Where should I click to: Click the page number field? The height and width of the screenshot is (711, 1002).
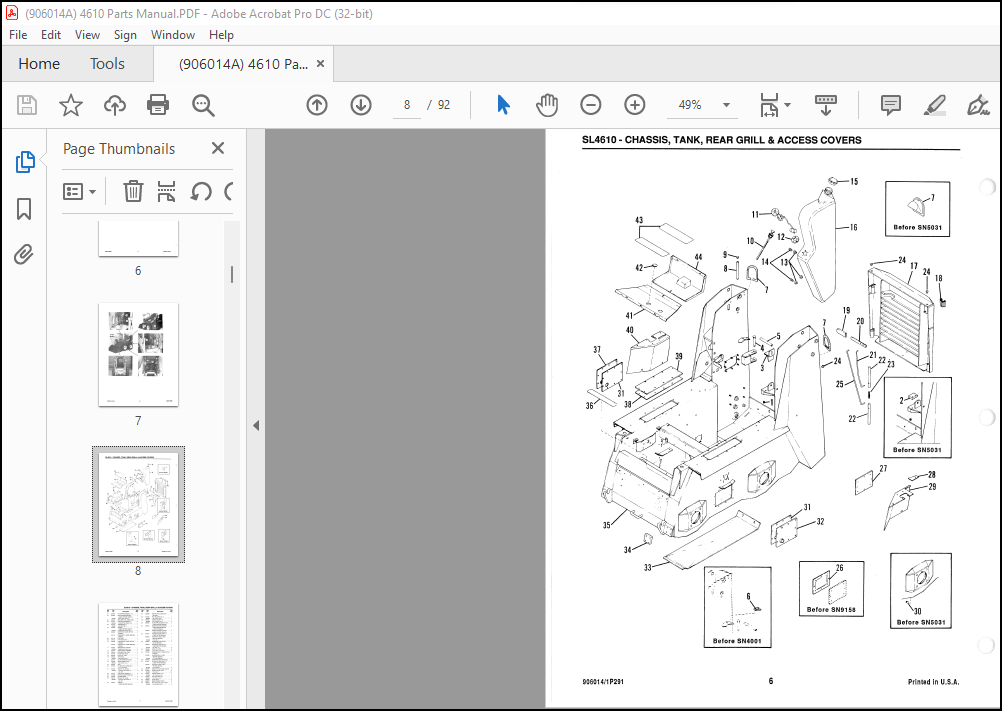[407, 105]
